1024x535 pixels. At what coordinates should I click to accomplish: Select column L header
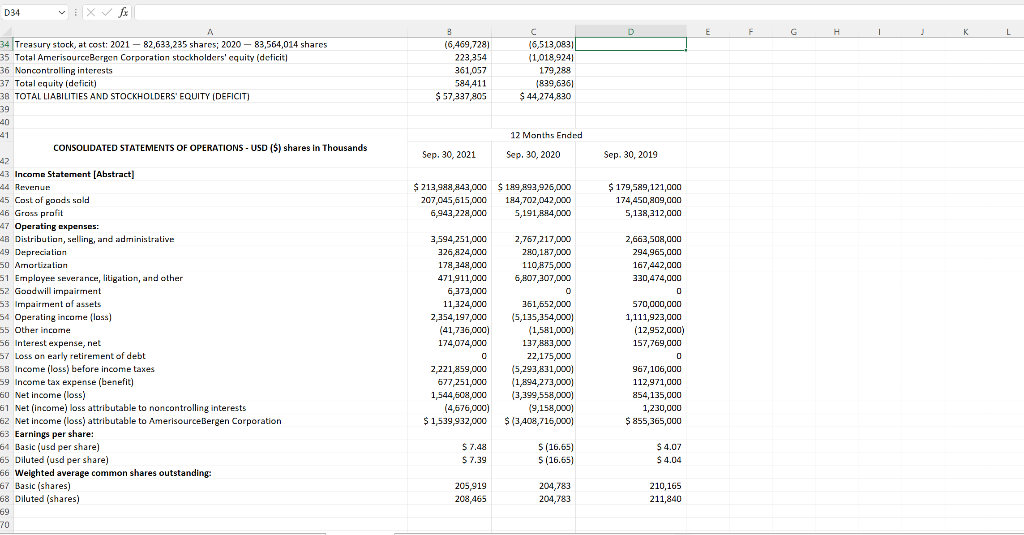click(x=1008, y=31)
